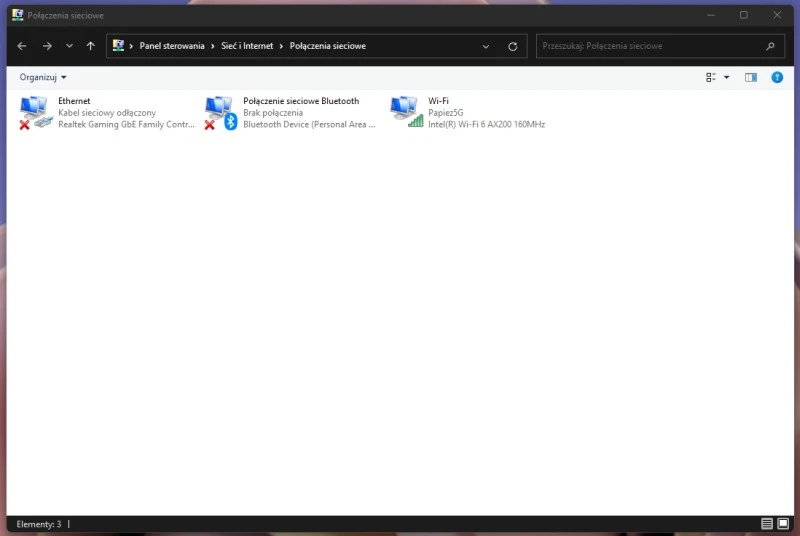Toggle the preview pane button
800x536 pixels.
coord(751,78)
